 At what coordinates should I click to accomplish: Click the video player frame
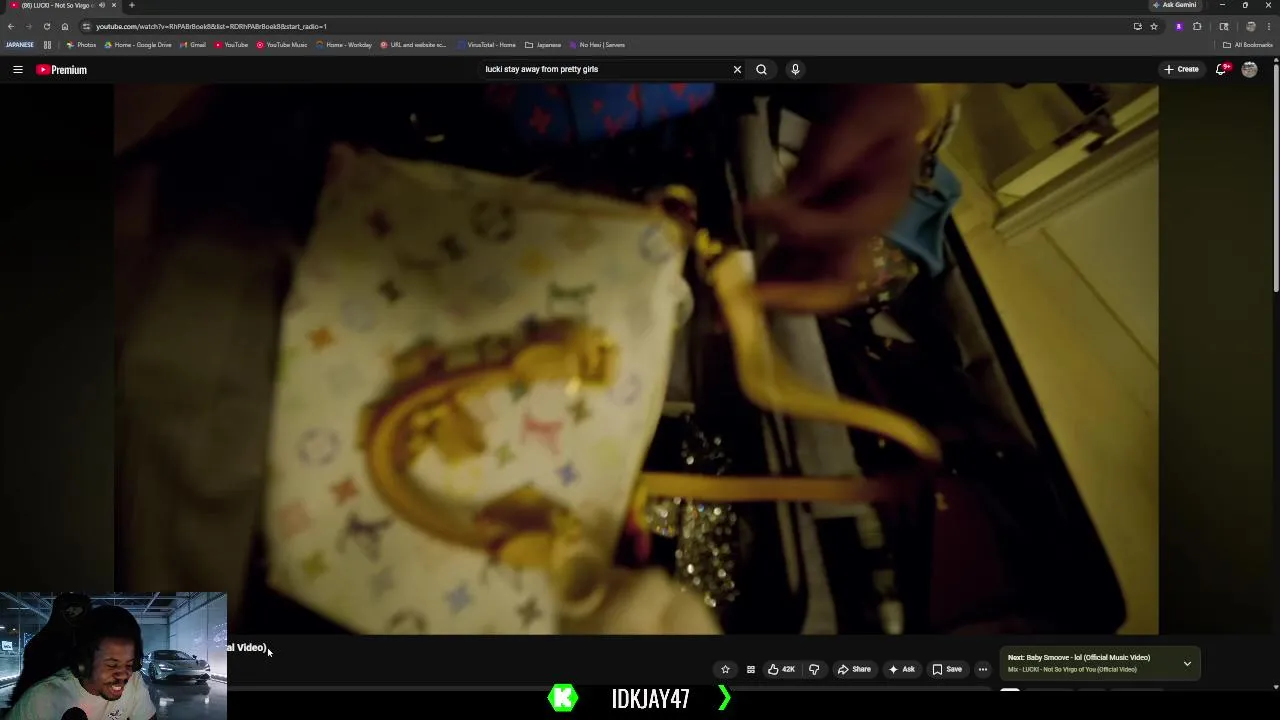636,359
